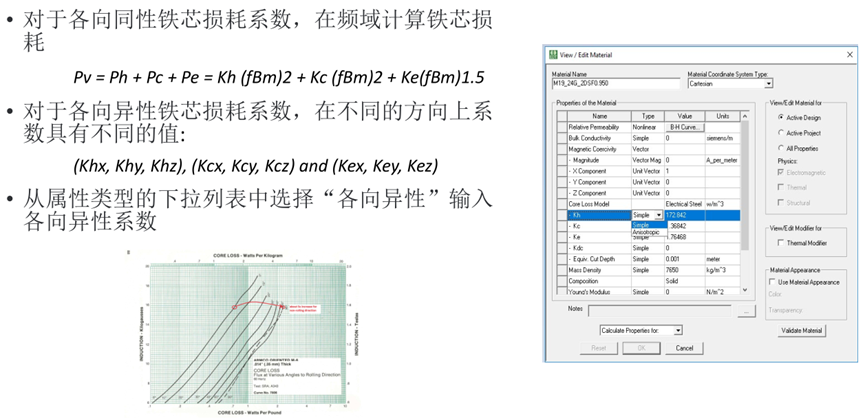Screen dimensions: 865x419
Task: Click the Type column header
Action: pos(648,116)
